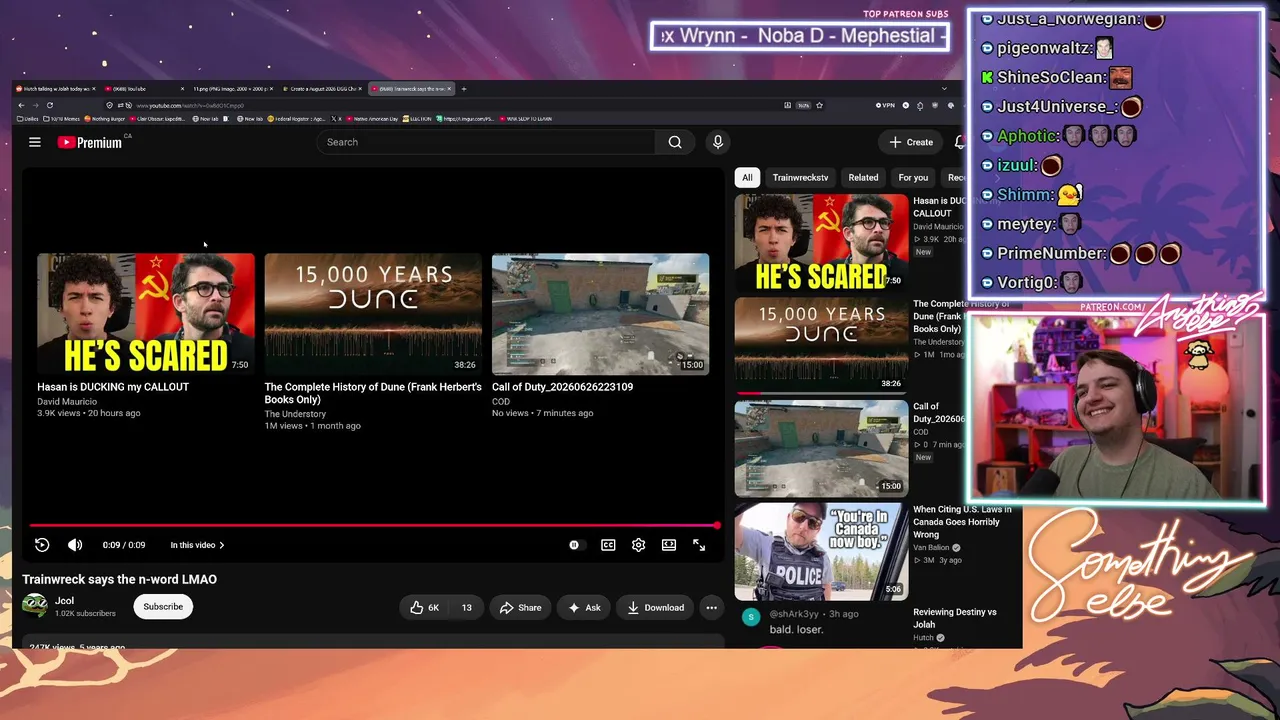Open the Ask AI button
The image size is (1280, 720).
(584, 607)
